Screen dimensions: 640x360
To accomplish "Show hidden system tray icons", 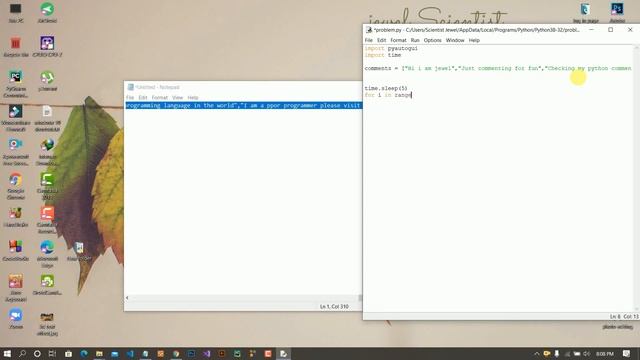I will [x=537, y=353].
